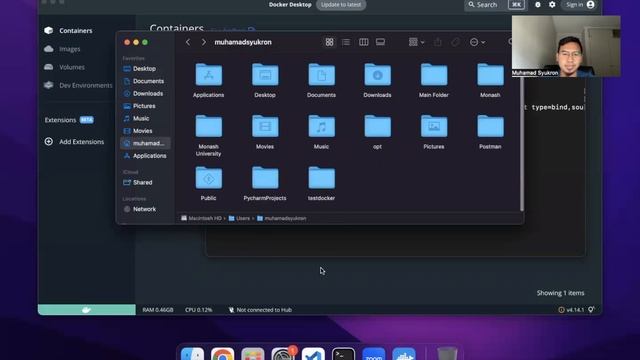Open Containers tab in Docker Desktop

pos(76,31)
